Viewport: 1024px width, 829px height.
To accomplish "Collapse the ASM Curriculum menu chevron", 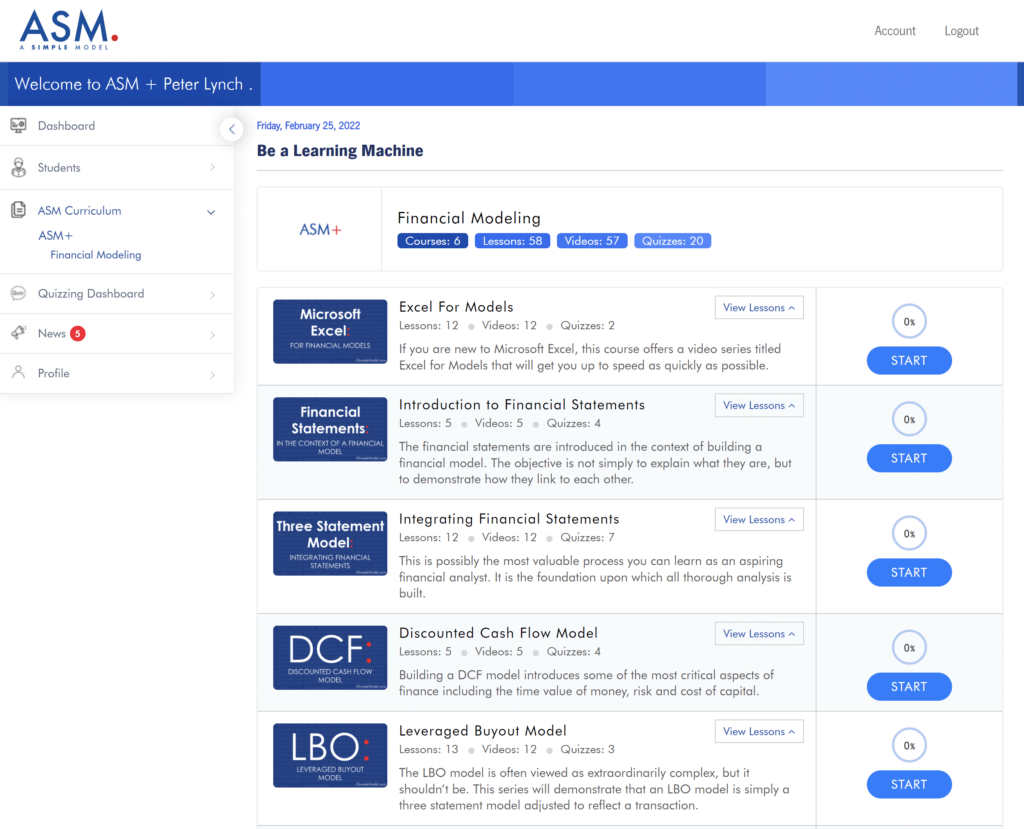I will pyautogui.click(x=211, y=211).
